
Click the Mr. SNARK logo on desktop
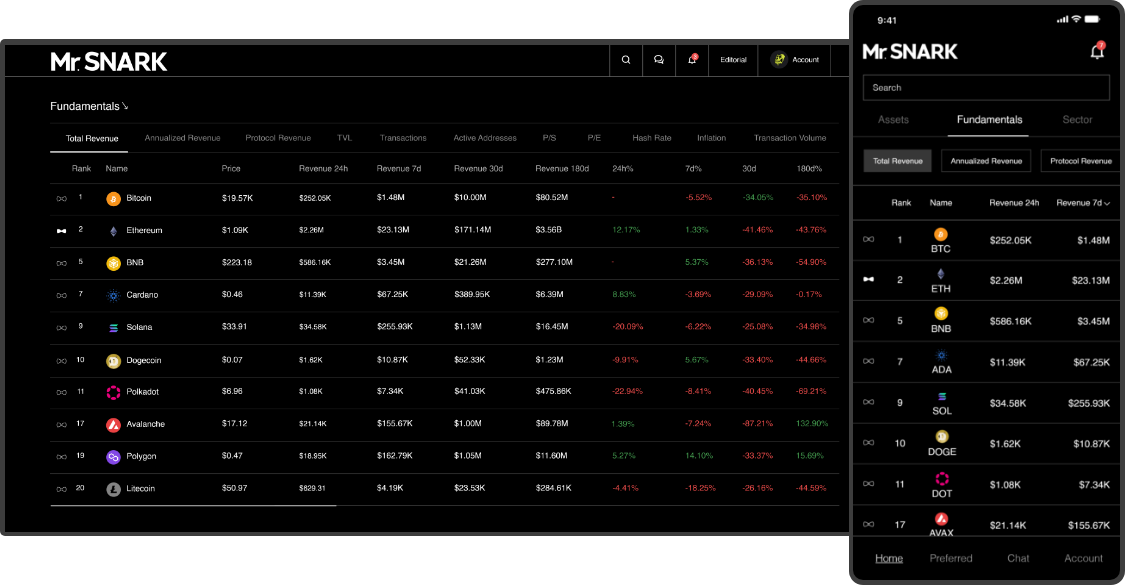(108, 62)
